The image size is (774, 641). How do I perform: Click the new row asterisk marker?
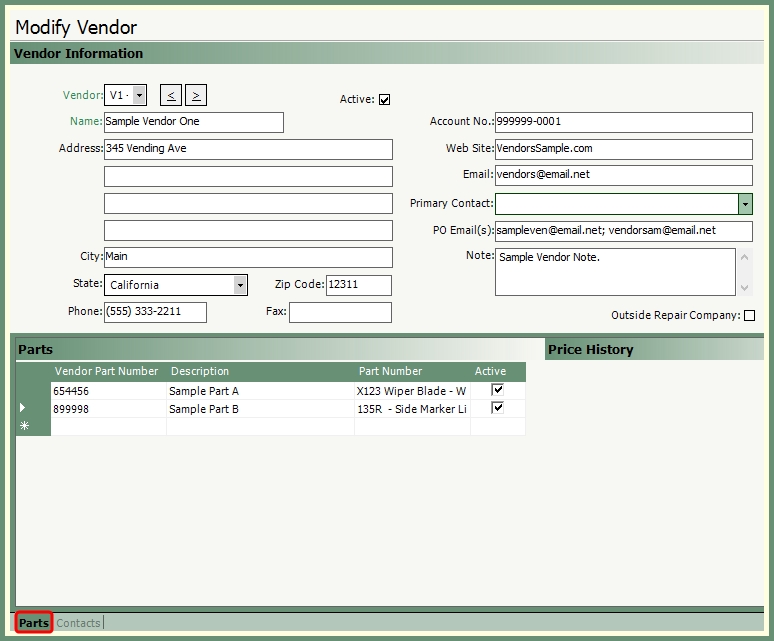click(x=24, y=426)
